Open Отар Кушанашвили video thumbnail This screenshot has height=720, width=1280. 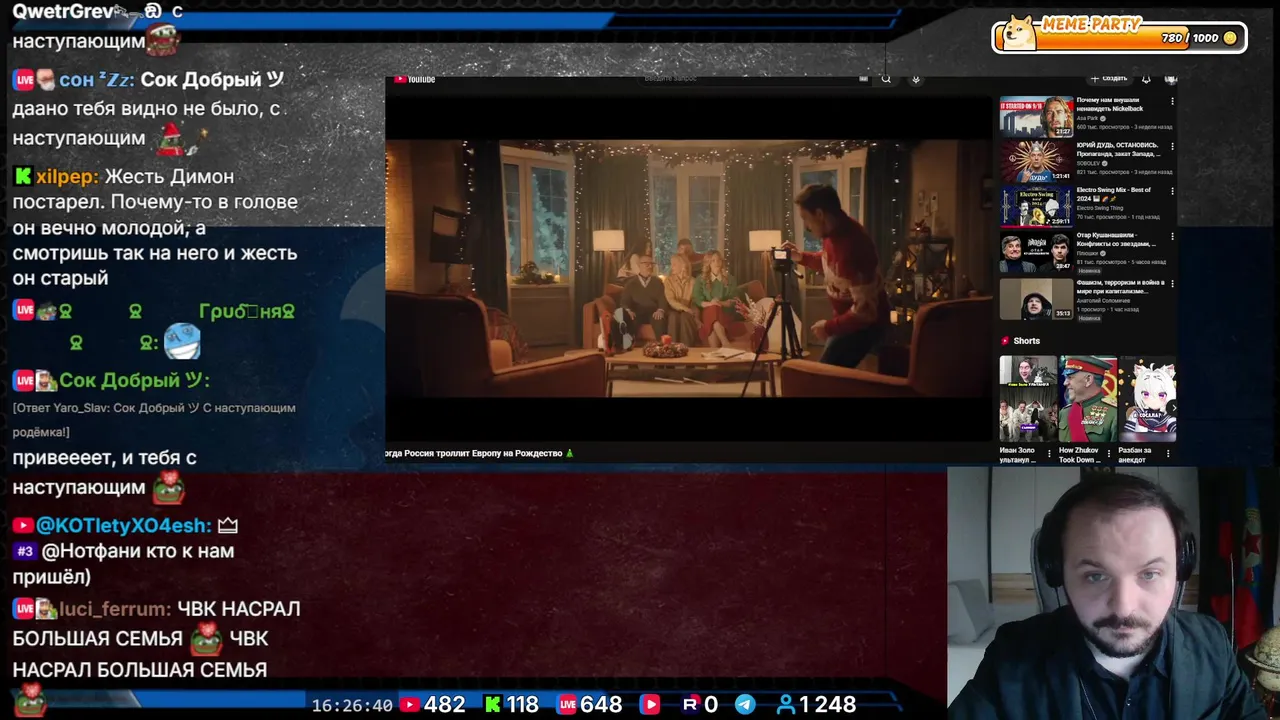coord(1036,251)
